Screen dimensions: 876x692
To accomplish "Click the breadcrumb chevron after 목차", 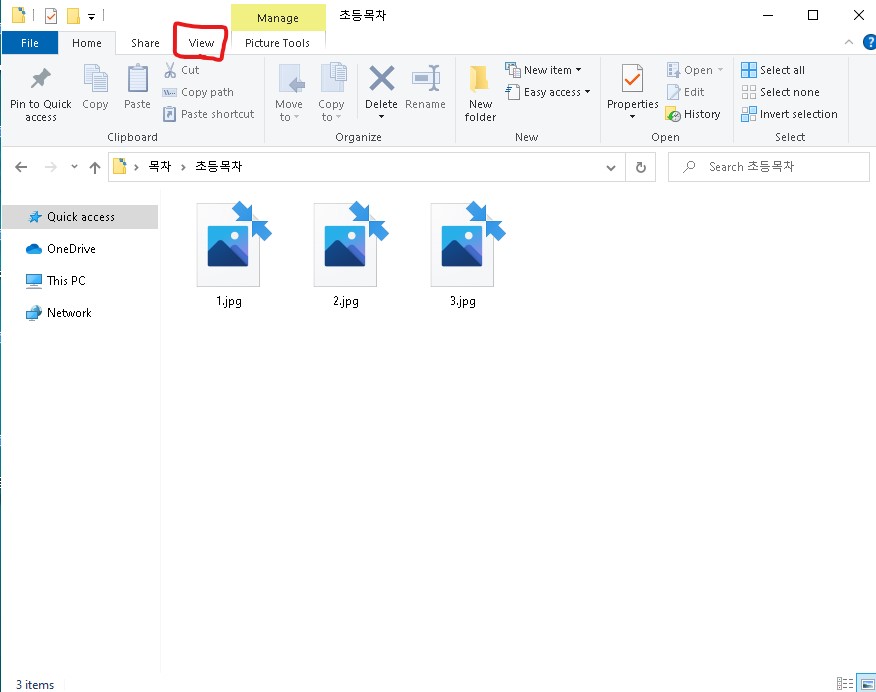I will 183,167.
